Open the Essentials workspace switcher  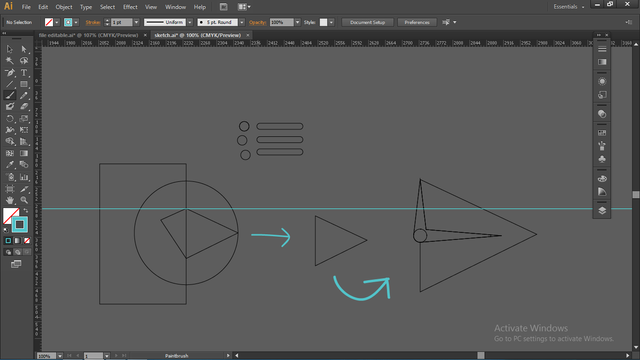tap(569, 7)
